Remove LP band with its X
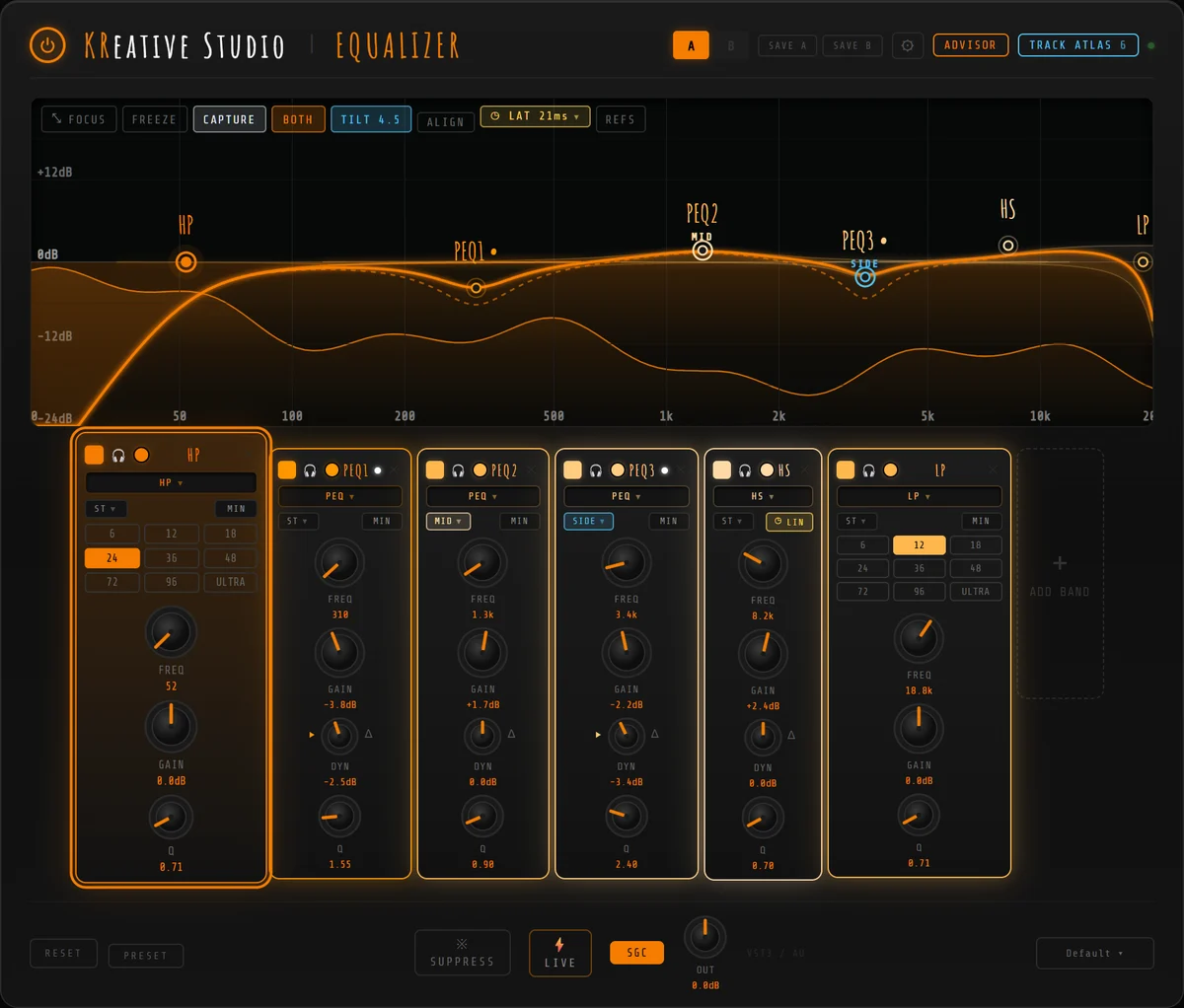This screenshot has width=1184, height=1008. (x=994, y=470)
